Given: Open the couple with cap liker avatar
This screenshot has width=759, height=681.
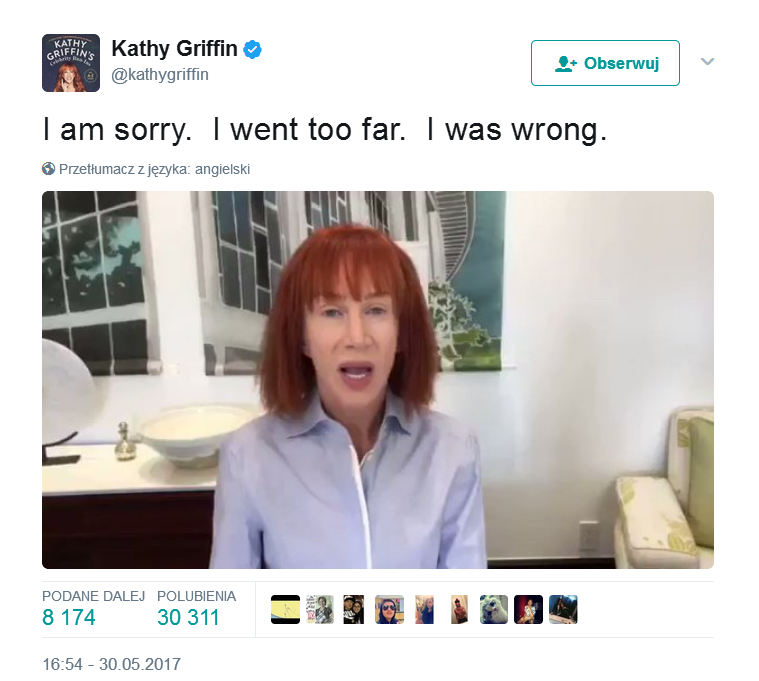Looking at the screenshot, I should 354,609.
